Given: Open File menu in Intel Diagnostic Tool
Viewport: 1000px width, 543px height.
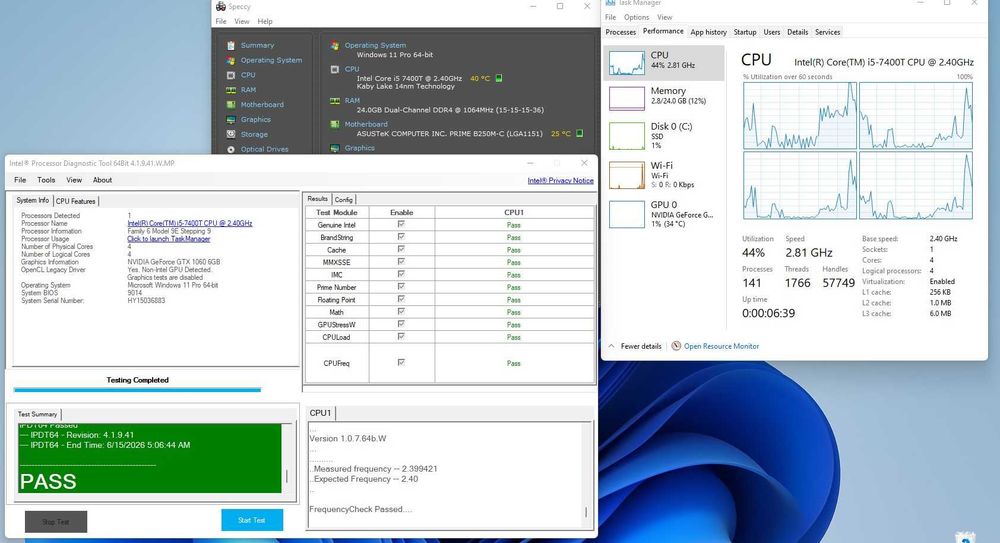Looking at the screenshot, I should [20, 180].
